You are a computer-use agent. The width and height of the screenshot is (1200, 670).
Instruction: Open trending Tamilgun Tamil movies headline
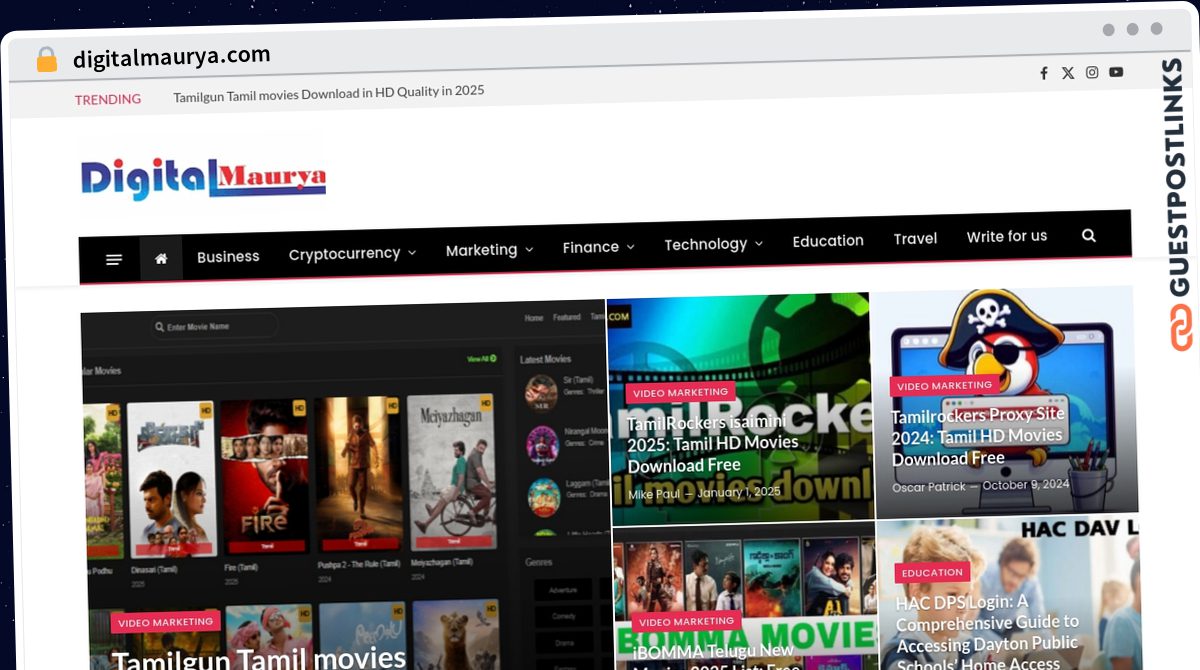coord(329,93)
